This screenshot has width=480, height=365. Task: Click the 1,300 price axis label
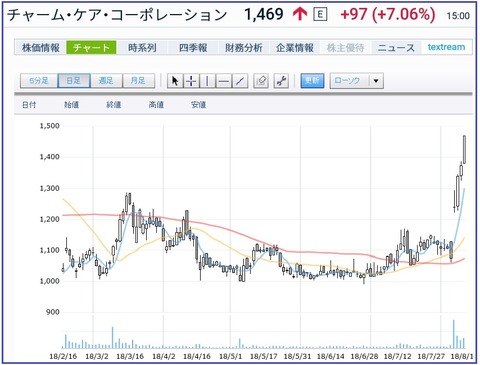coord(50,188)
